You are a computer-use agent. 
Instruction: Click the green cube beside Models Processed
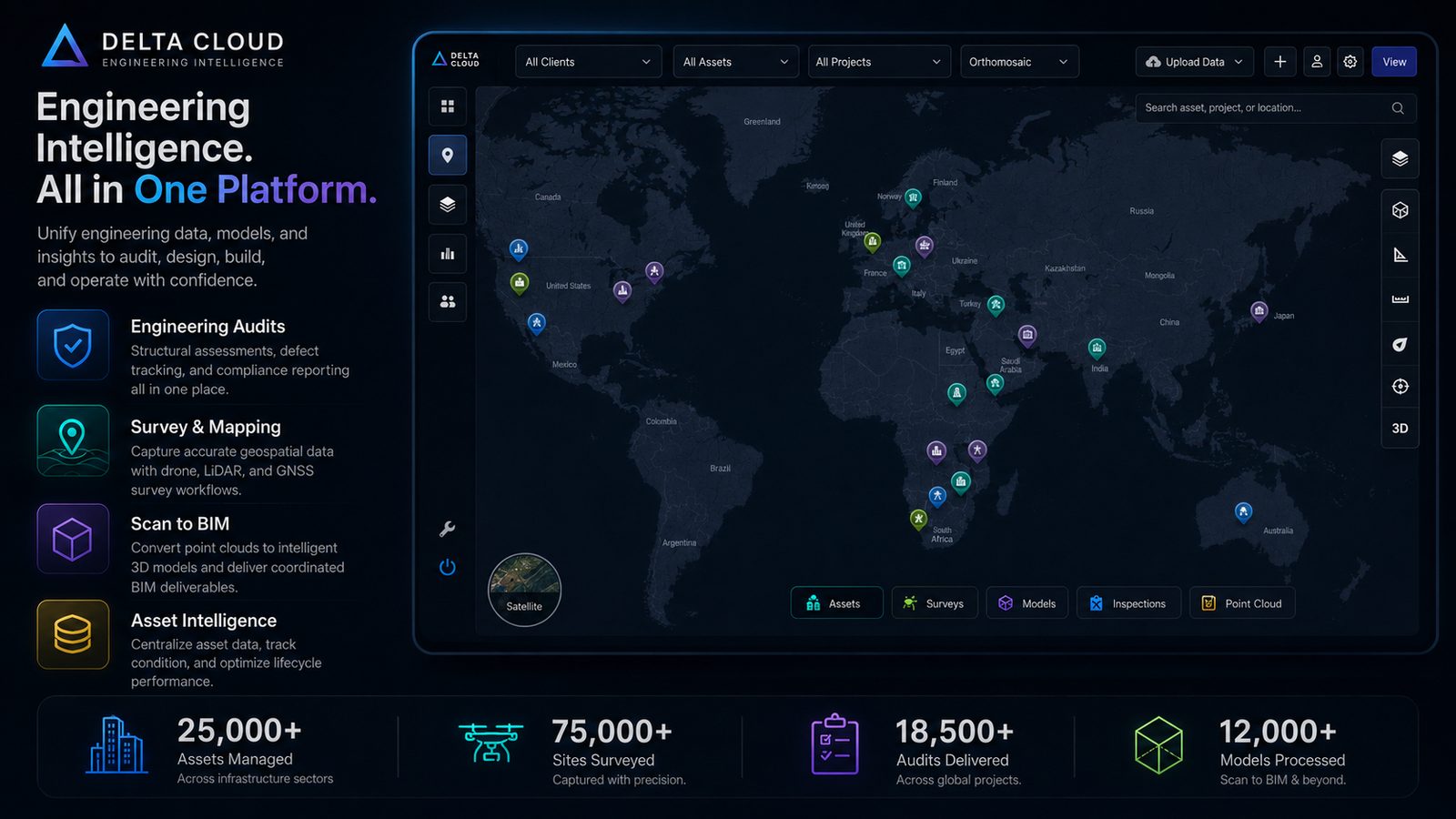1158,745
